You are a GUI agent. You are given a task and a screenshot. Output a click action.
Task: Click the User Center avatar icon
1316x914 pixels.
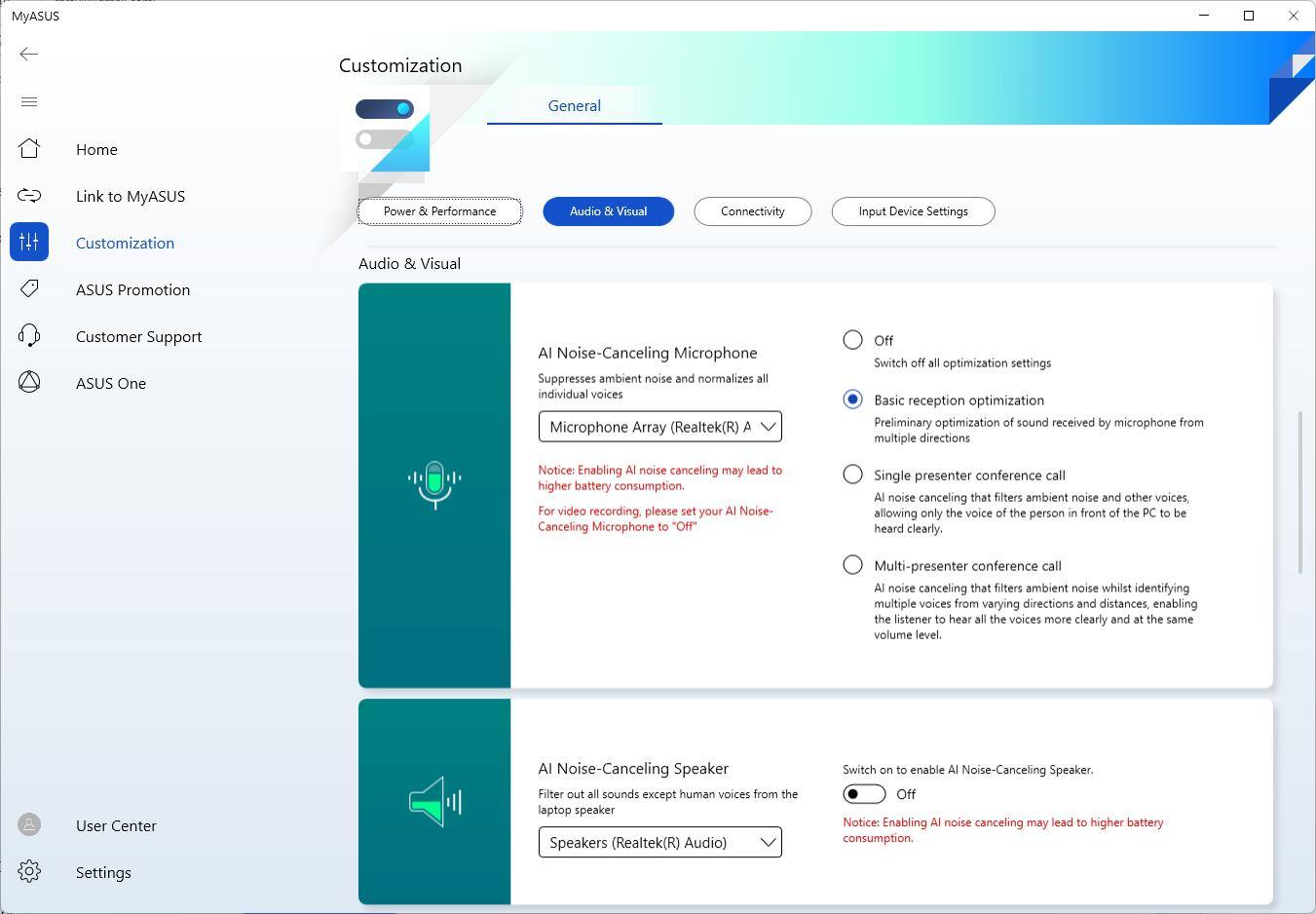click(x=29, y=825)
